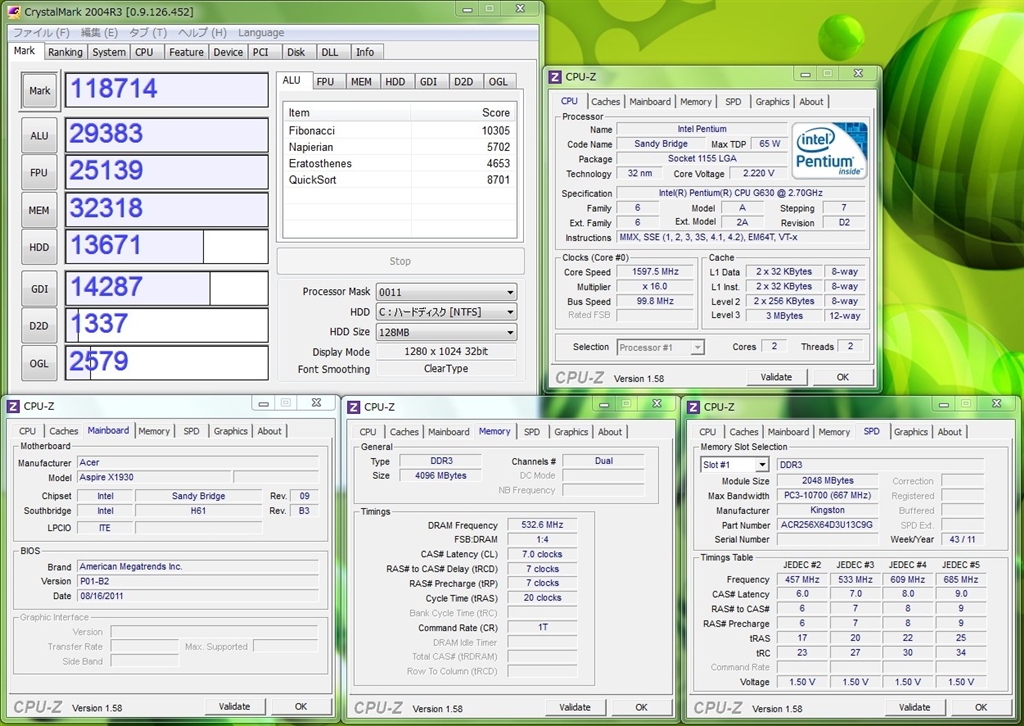This screenshot has height=726, width=1024.
Task: Click the CrystalMark title bar app icon
Action: [x=11, y=12]
